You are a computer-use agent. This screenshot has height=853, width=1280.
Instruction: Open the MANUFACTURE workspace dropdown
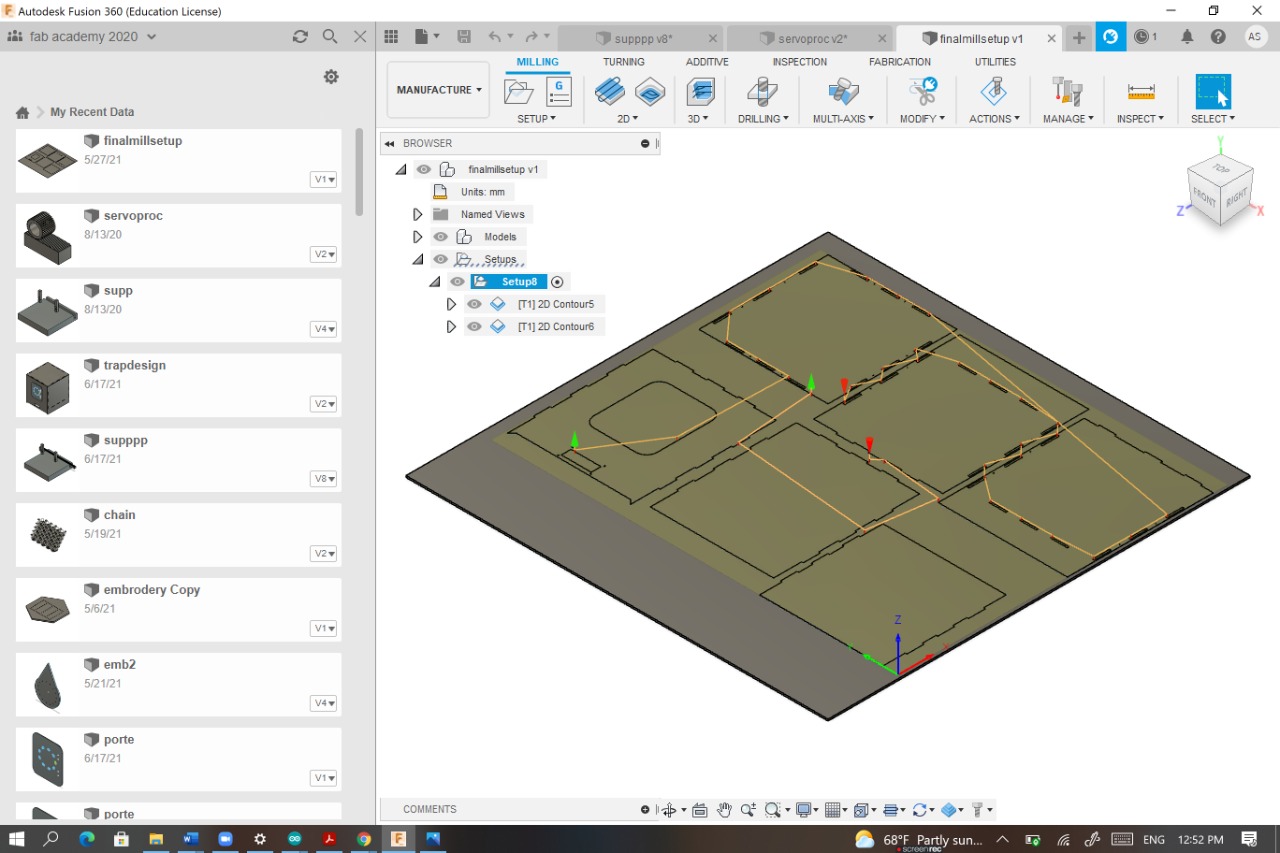click(438, 90)
